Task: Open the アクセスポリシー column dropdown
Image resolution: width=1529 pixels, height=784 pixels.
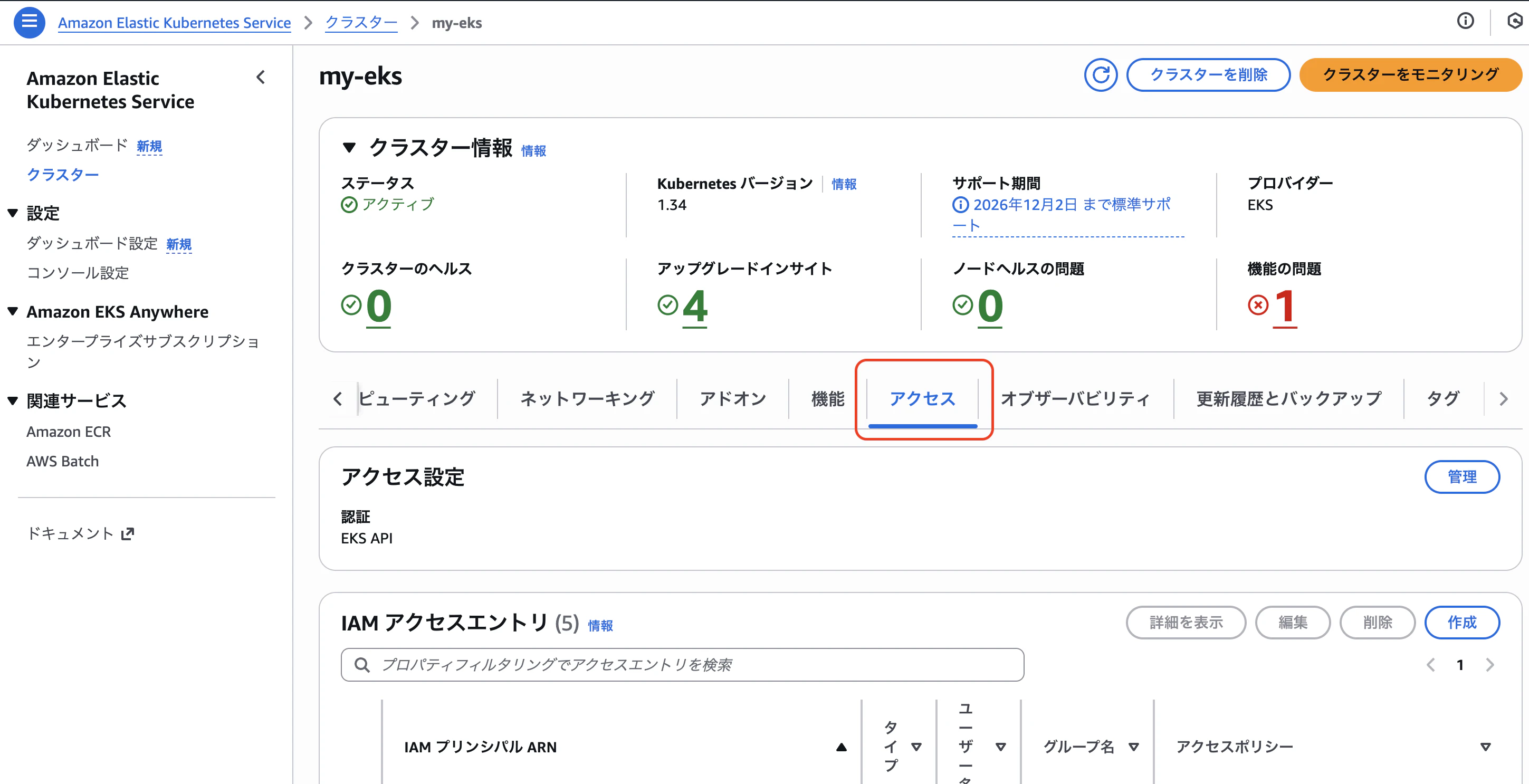Action: (x=1486, y=747)
